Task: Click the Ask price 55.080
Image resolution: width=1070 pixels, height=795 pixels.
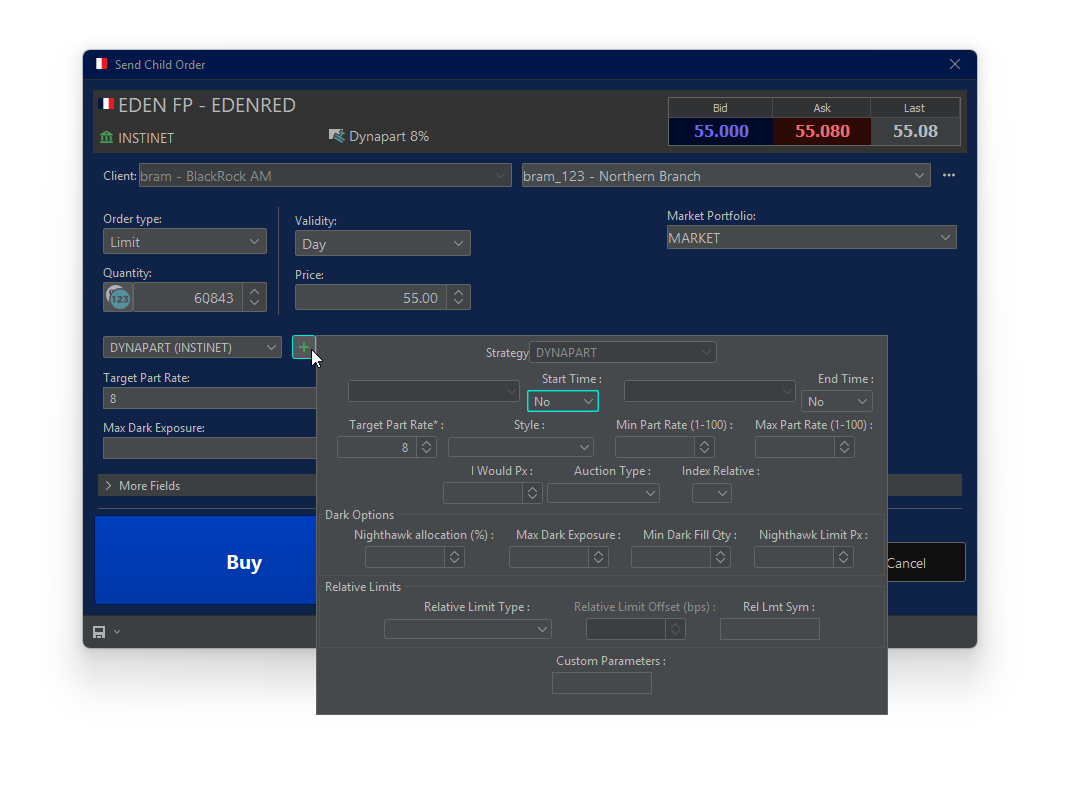Action: [822, 131]
